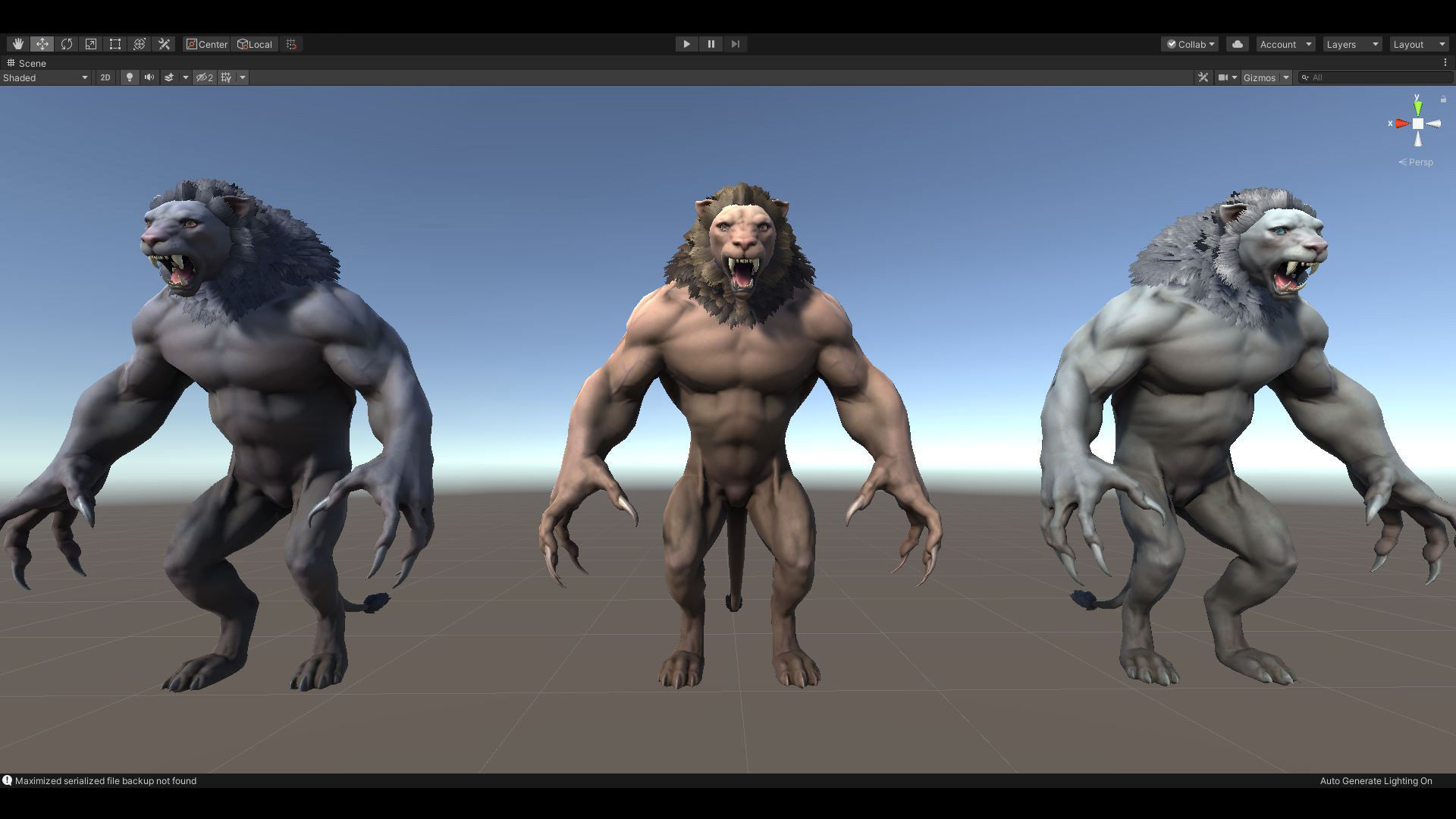The height and width of the screenshot is (819, 1456).
Task: Click the bottom white axis cone
Action: 1418,139
